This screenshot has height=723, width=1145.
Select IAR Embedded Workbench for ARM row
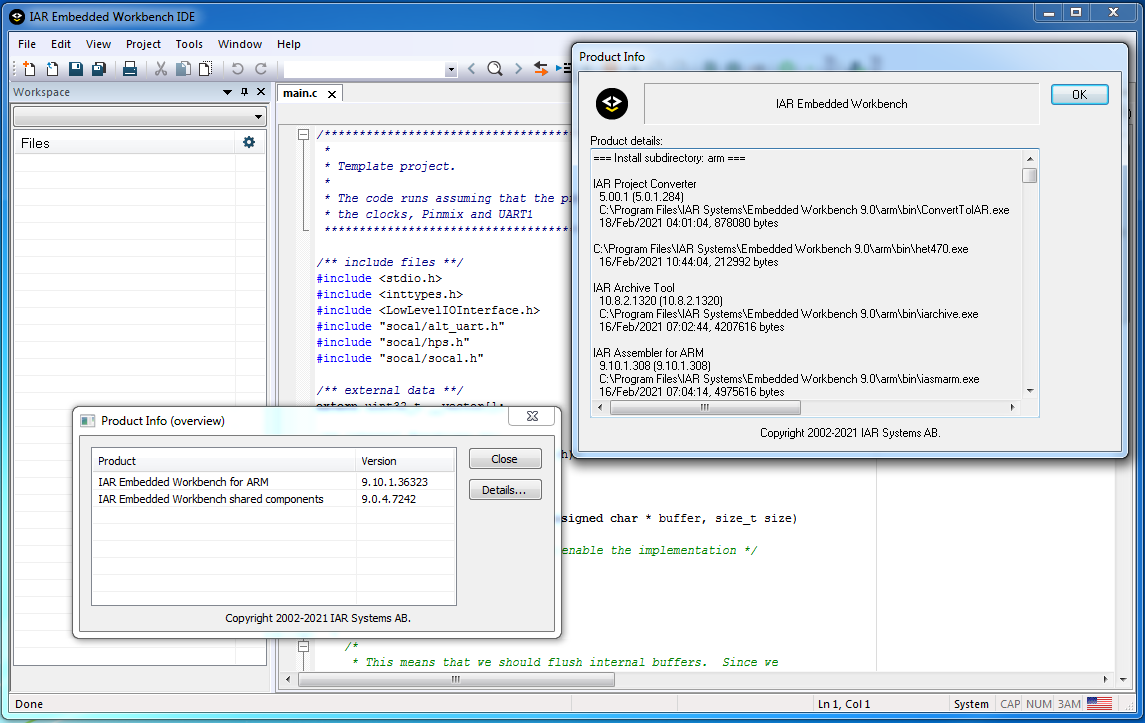pyautogui.click(x=273, y=482)
